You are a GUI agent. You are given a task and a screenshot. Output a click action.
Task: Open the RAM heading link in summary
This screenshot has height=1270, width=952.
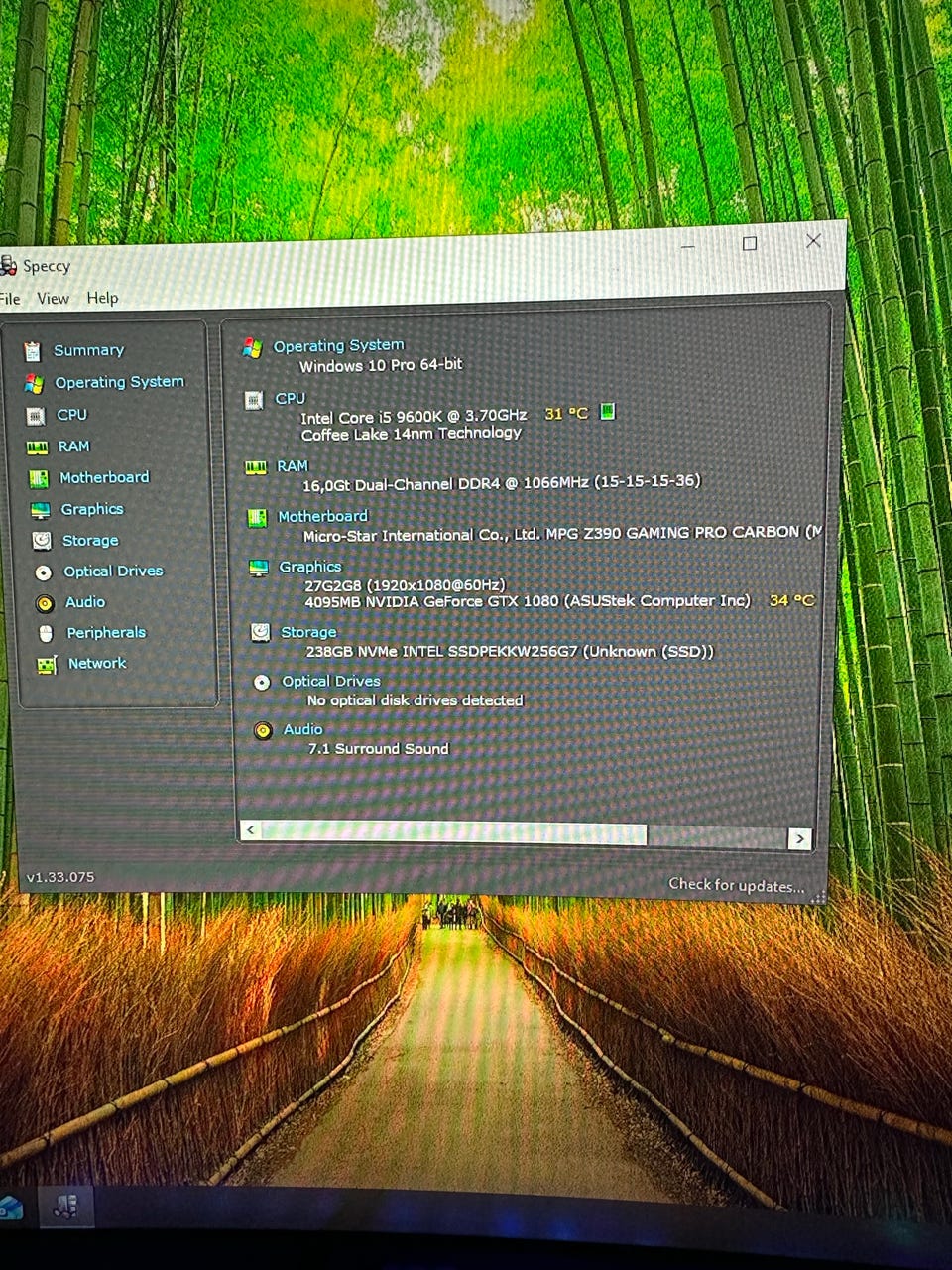coord(293,466)
